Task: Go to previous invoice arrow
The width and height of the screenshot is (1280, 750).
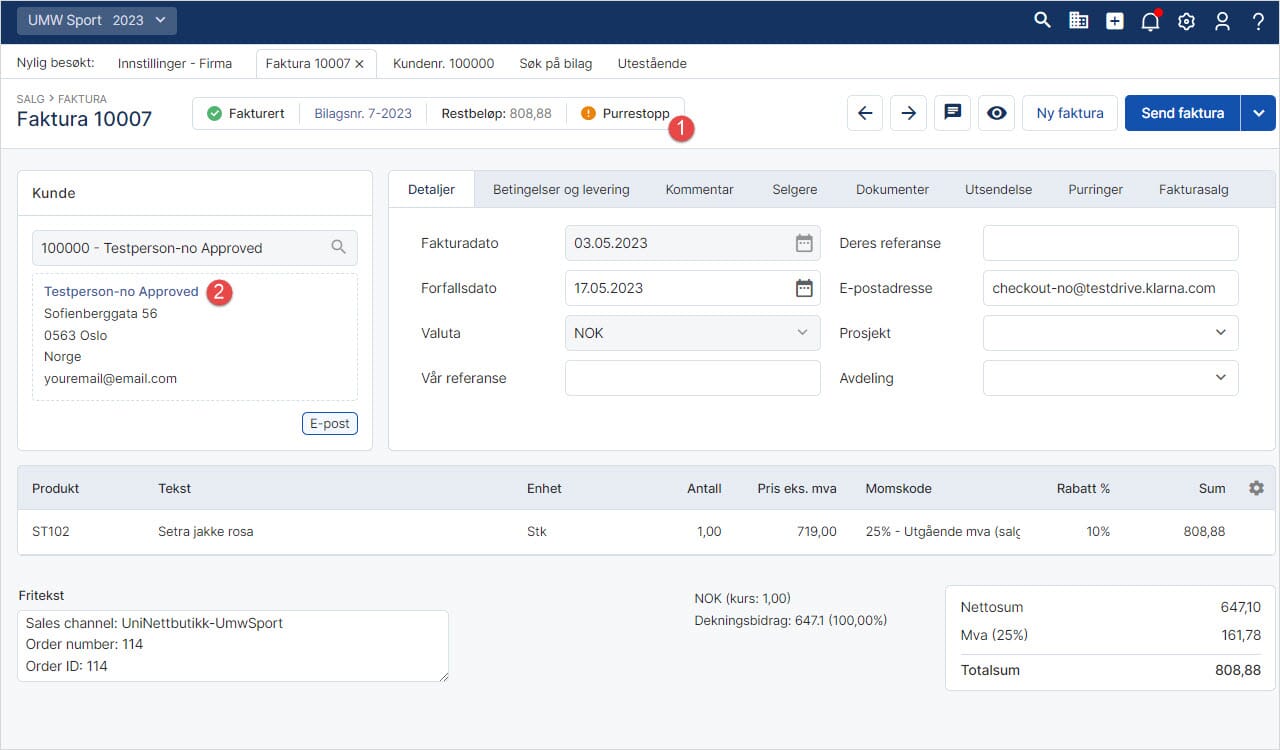Action: tap(865, 113)
